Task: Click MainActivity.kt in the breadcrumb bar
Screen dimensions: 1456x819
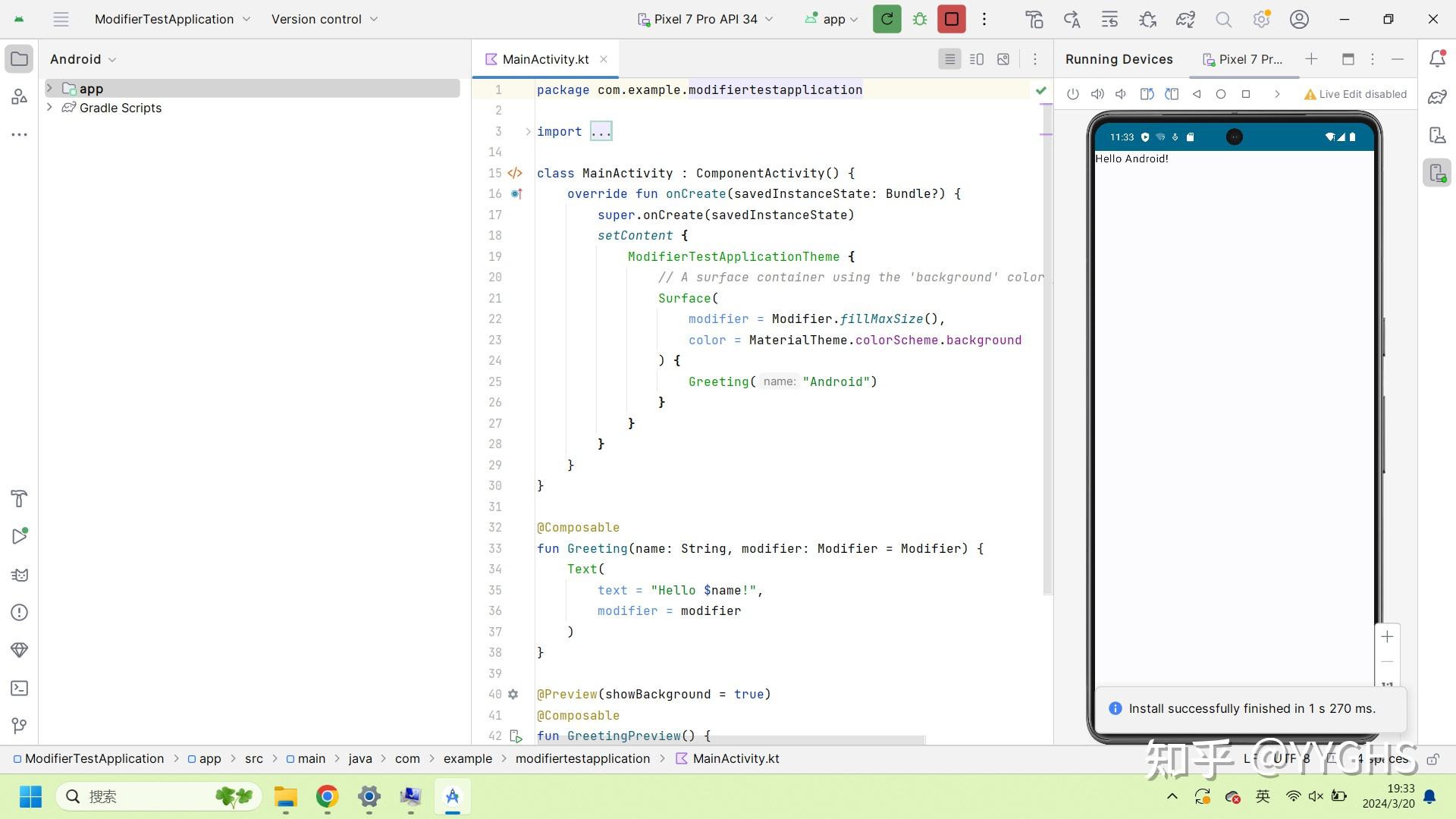Action: pyautogui.click(x=734, y=758)
